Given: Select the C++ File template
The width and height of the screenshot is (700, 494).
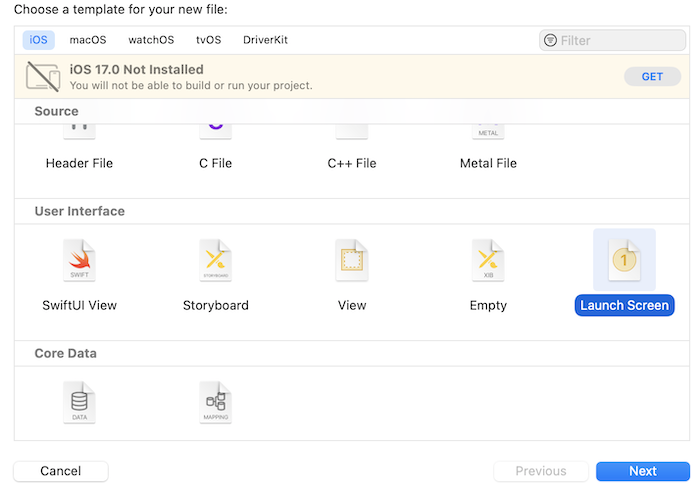Looking at the screenshot, I should pyautogui.click(x=352, y=162).
